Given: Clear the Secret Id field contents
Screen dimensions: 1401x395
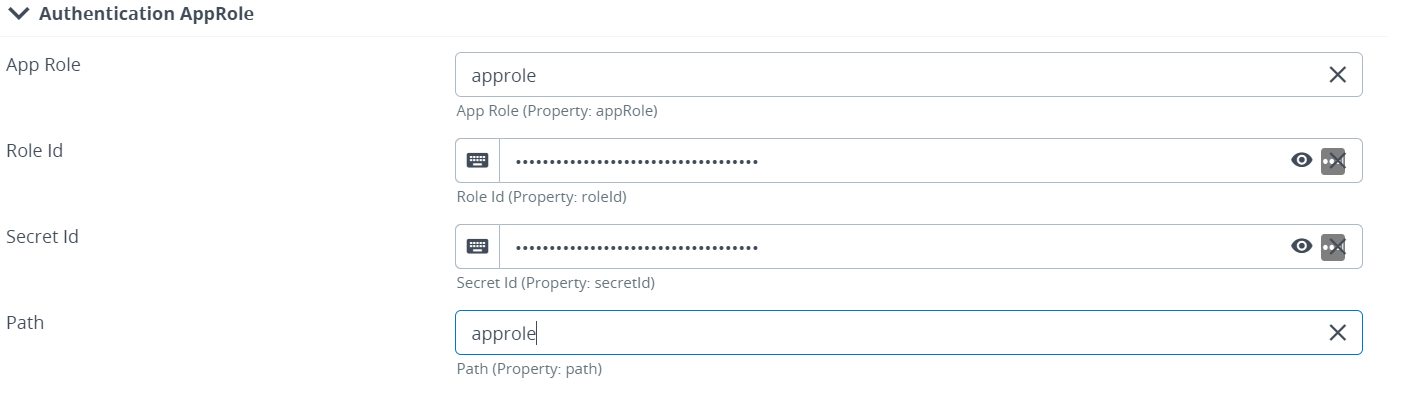Looking at the screenshot, I should pyautogui.click(x=1334, y=247).
